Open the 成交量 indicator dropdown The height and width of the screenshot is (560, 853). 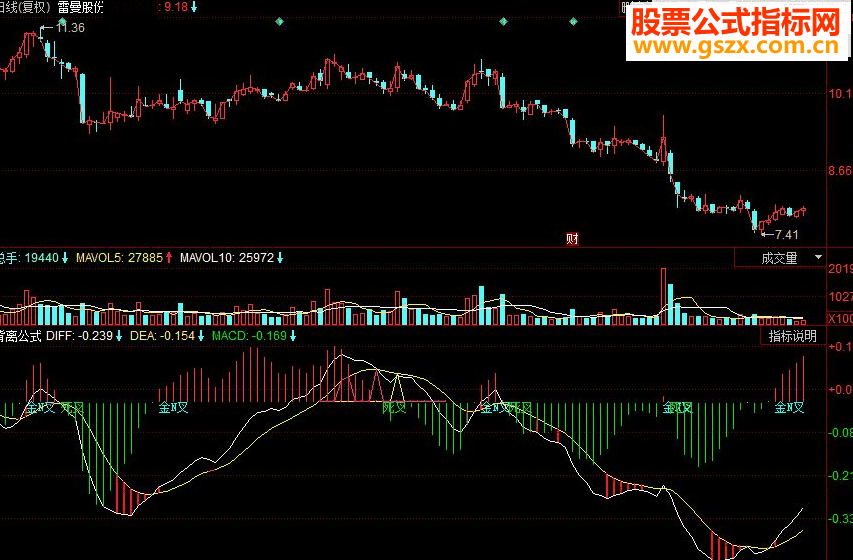click(780, 258)
